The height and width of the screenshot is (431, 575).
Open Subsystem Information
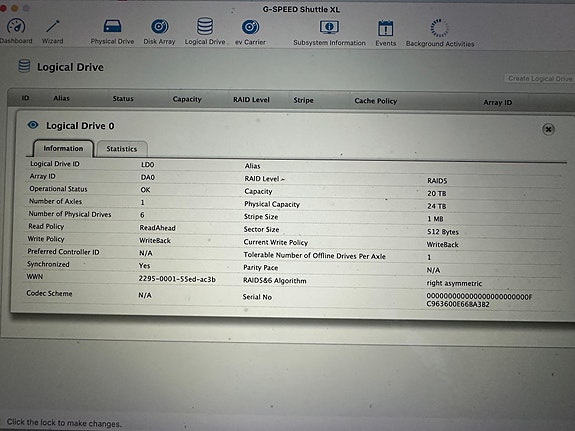[329, 33]
